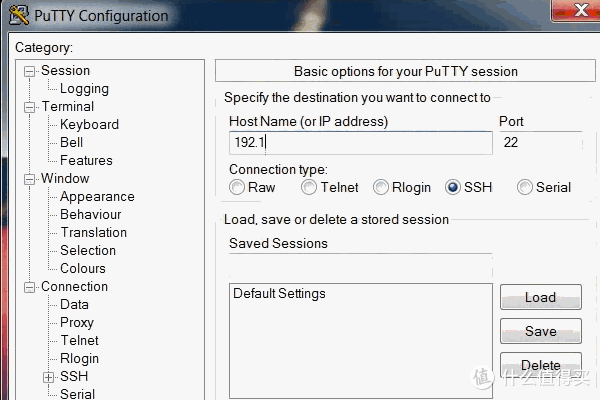Open the Translation category
The height and width of the screenshot is (400, 600).
pos(93,232)
